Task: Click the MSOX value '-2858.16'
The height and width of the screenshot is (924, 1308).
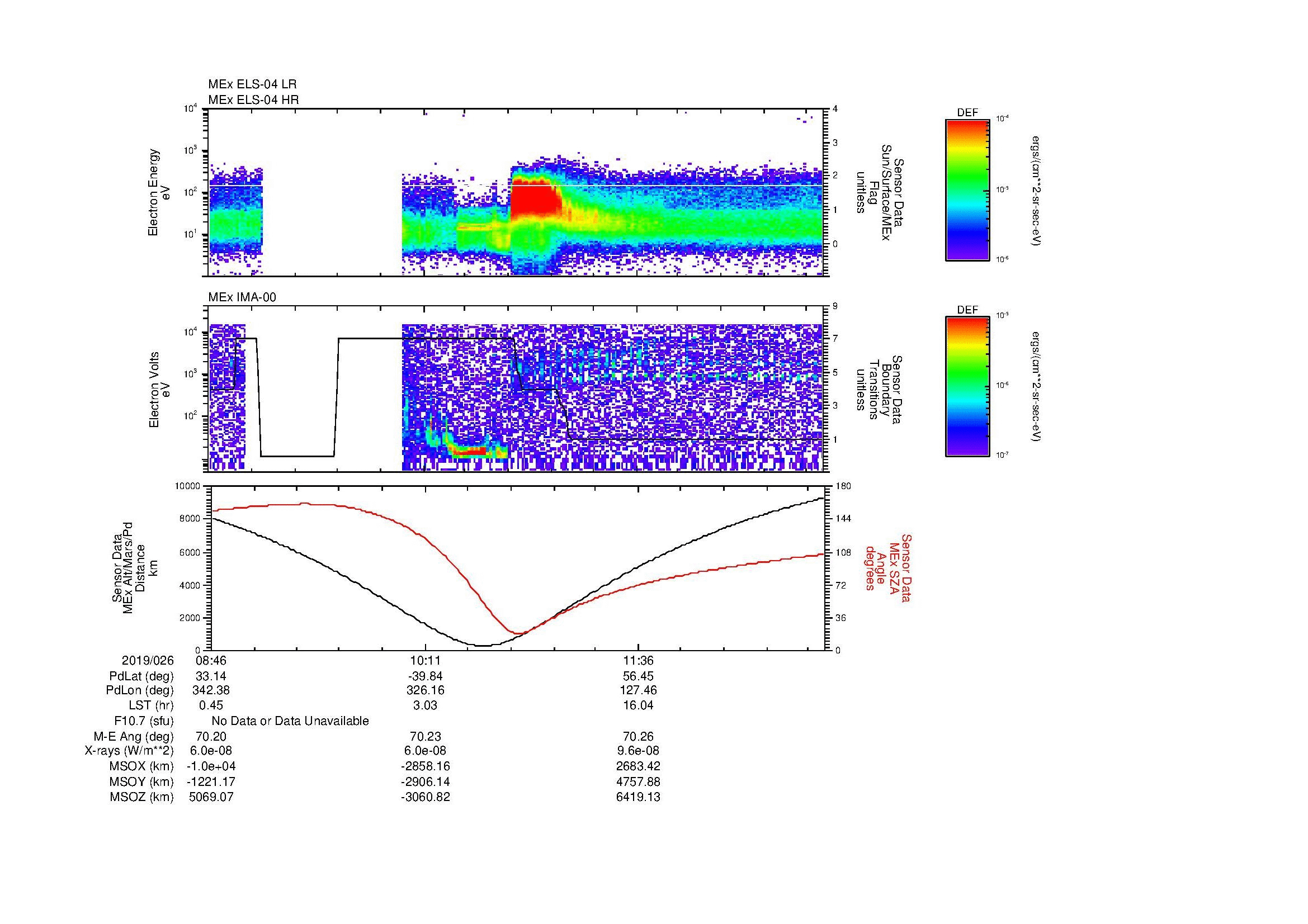Action: click(425, 766)
